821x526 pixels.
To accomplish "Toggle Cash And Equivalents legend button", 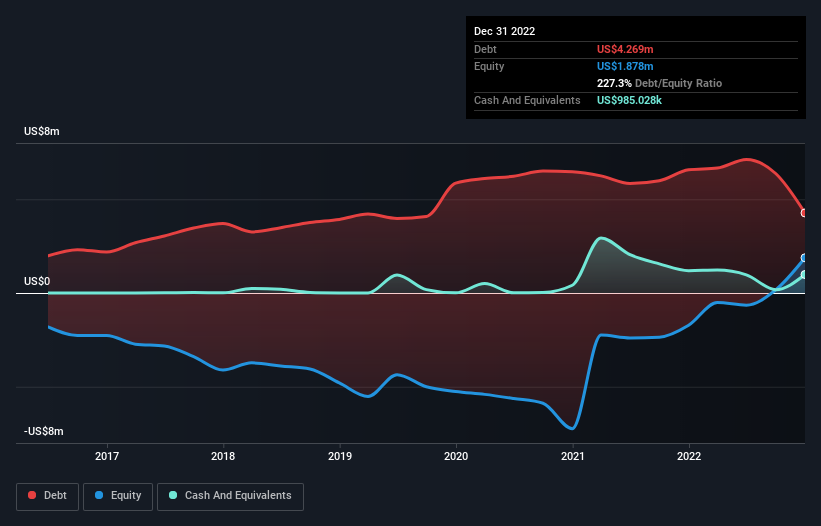I will coord(230,496).
